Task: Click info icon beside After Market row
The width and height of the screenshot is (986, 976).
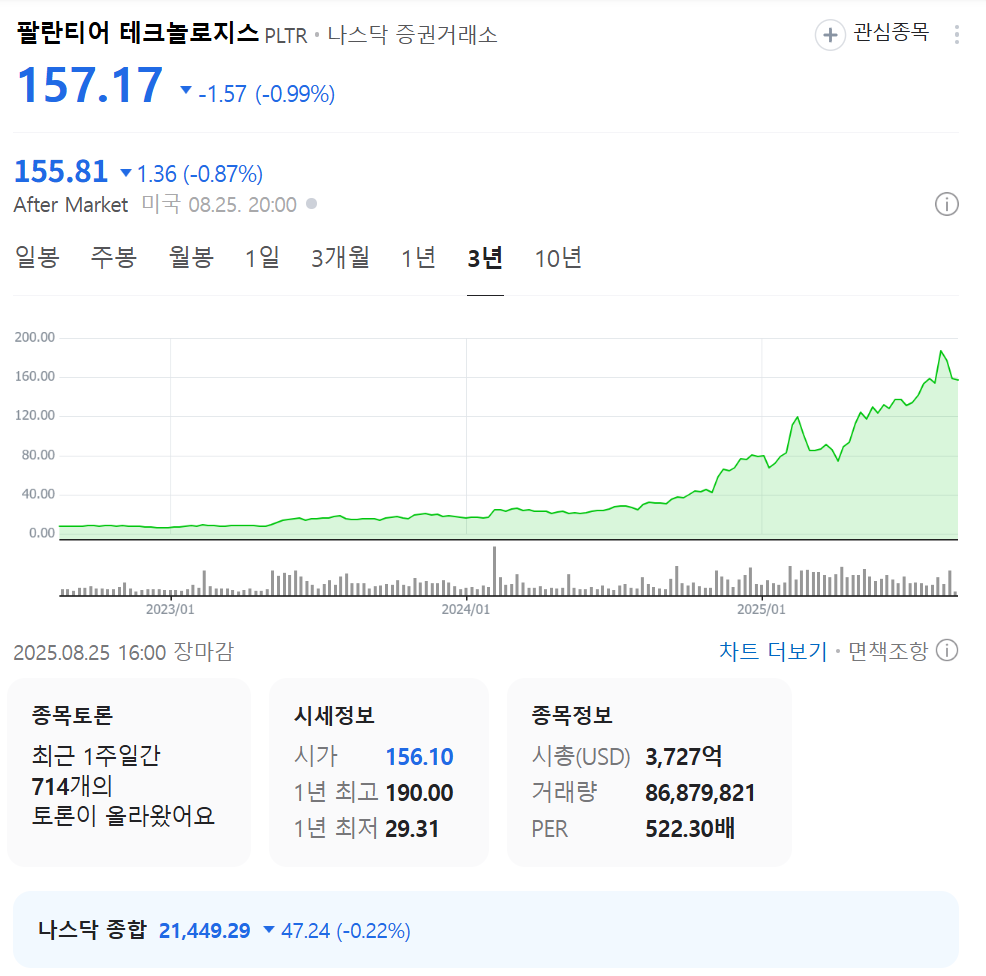Action: click(x=946, y=204)
